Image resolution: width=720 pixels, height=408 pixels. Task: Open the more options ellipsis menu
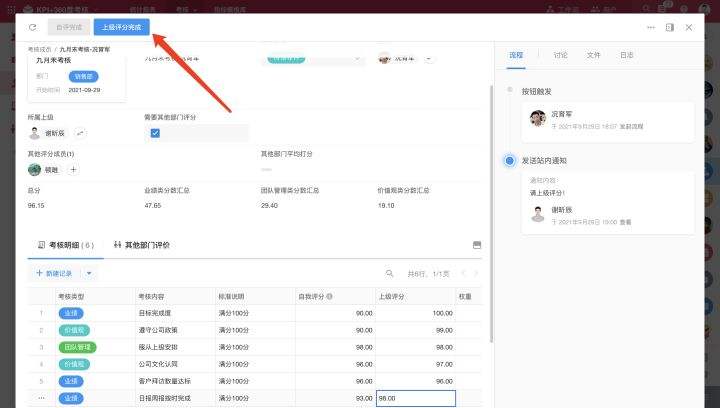click(651, 27)
